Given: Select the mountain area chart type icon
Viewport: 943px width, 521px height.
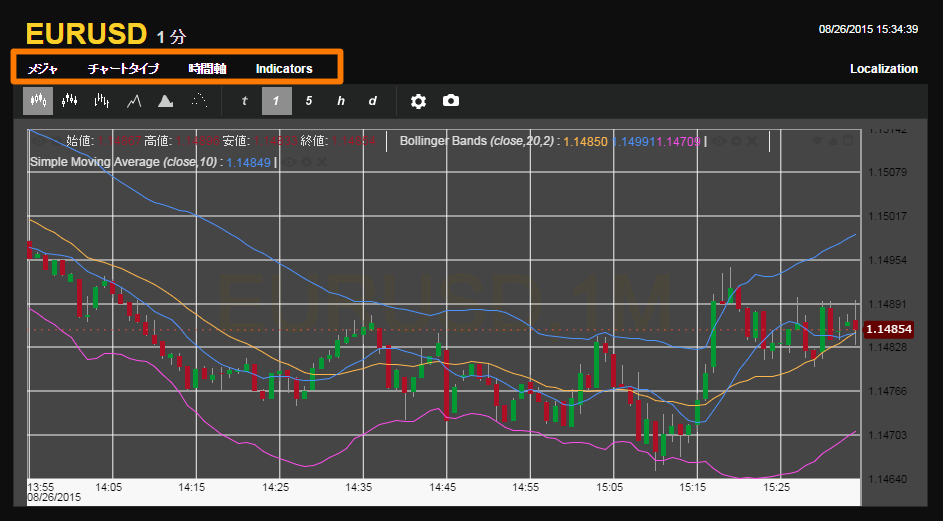Looking at the screenshot, I should point(166,101).
